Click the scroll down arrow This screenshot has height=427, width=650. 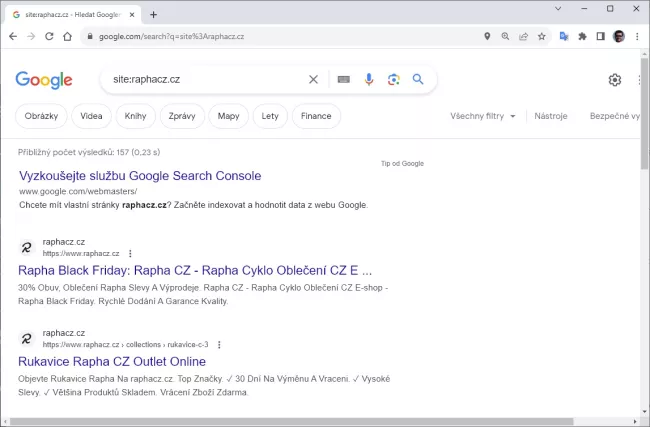(644, 412)
